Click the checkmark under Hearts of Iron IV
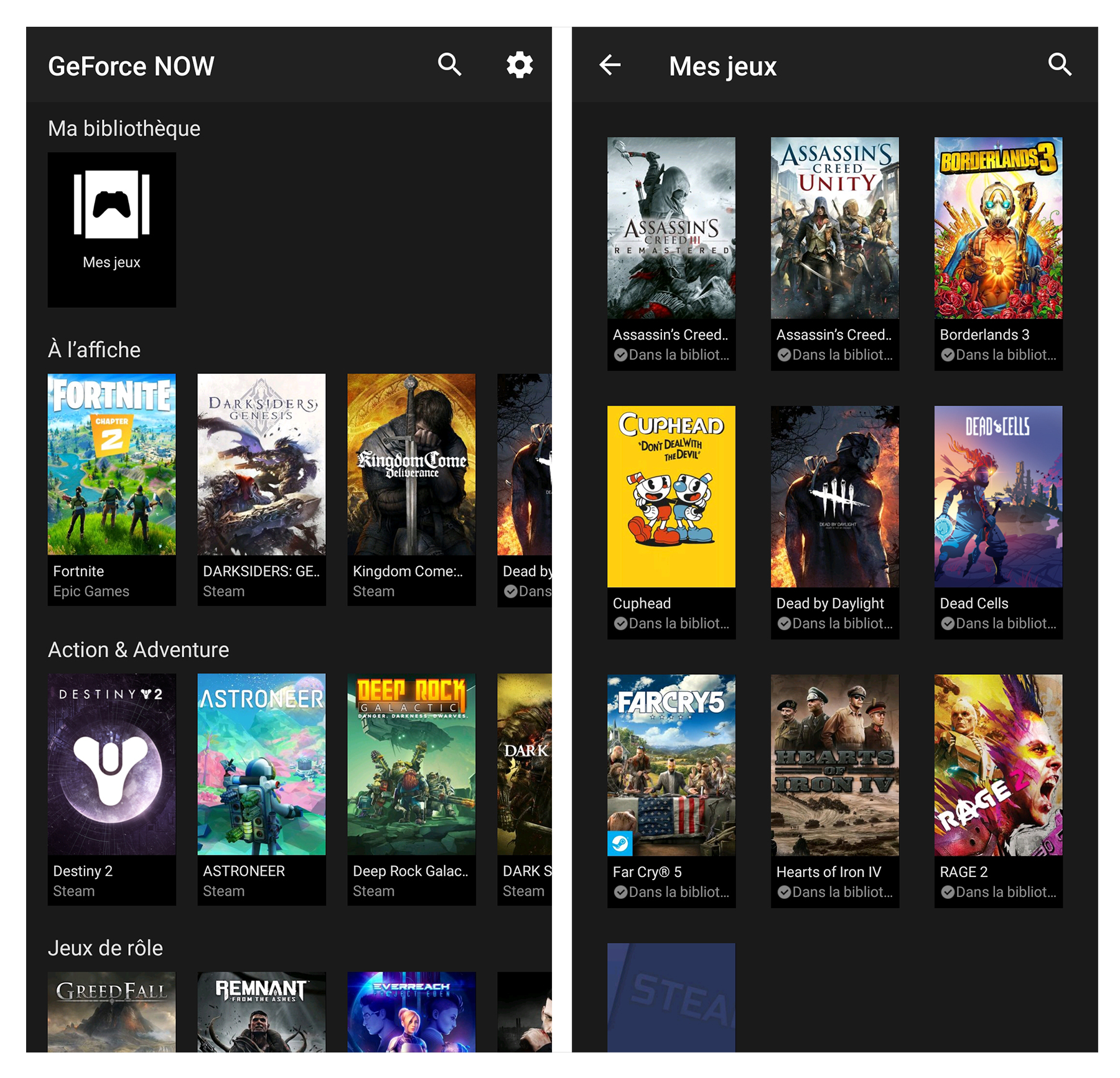1120x1078 pixels. tap(784, 892)
